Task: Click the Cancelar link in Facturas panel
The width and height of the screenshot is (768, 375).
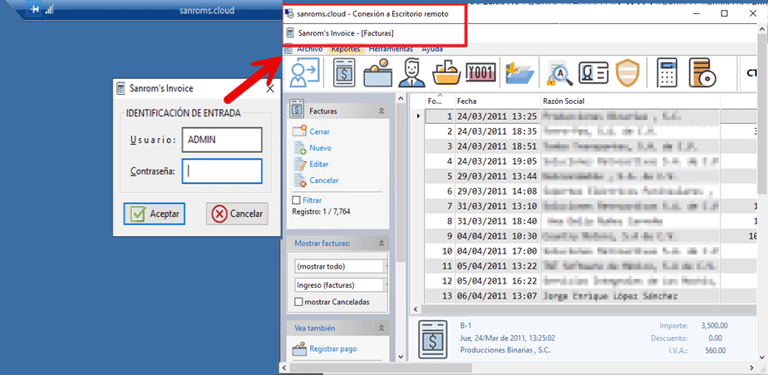Action: click(324, 180)
